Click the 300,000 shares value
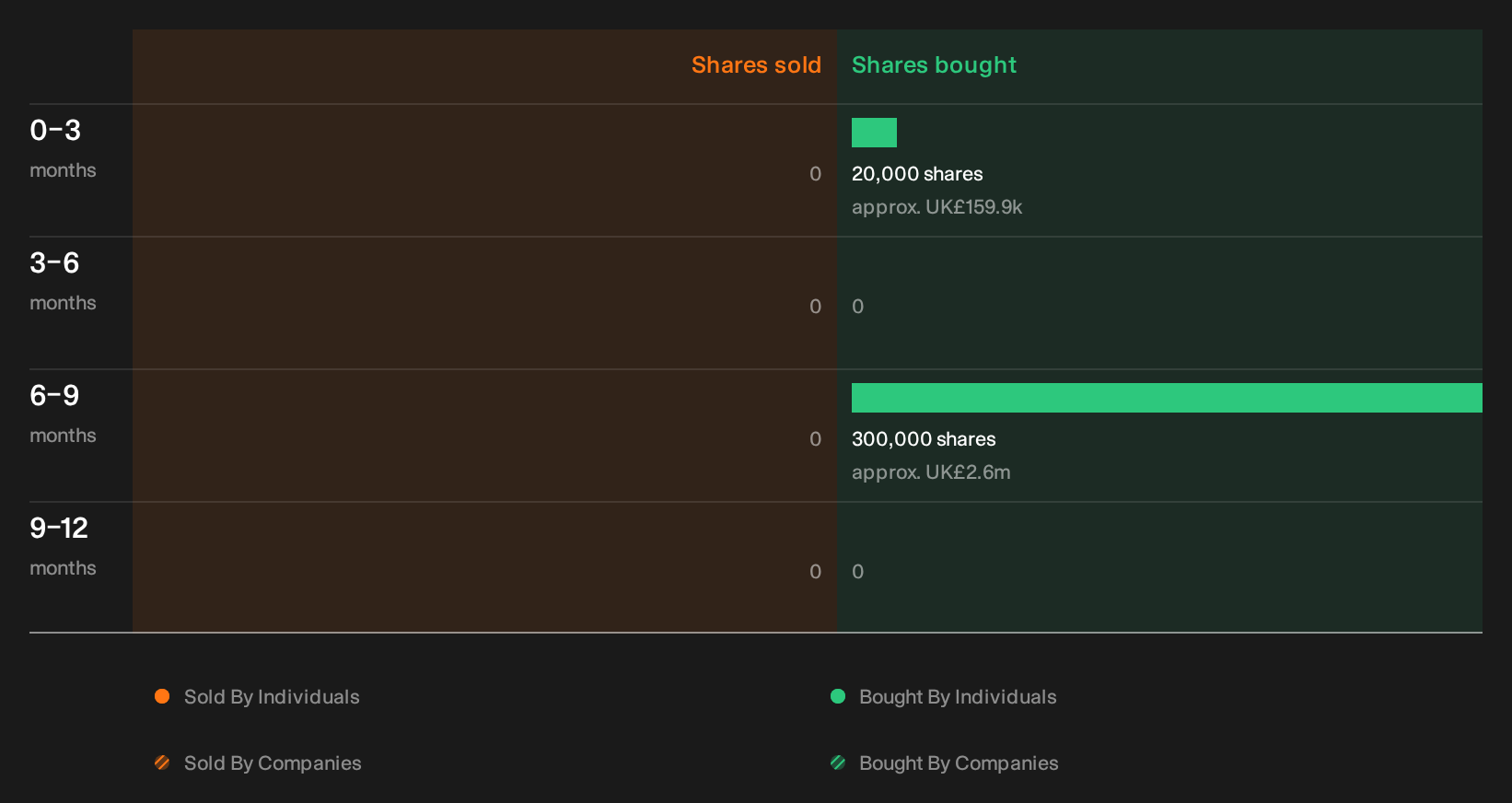 (x=924, y=439)
